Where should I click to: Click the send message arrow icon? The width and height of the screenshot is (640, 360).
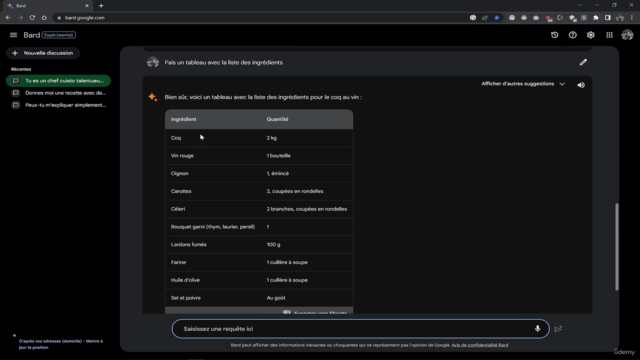[558, 329]
